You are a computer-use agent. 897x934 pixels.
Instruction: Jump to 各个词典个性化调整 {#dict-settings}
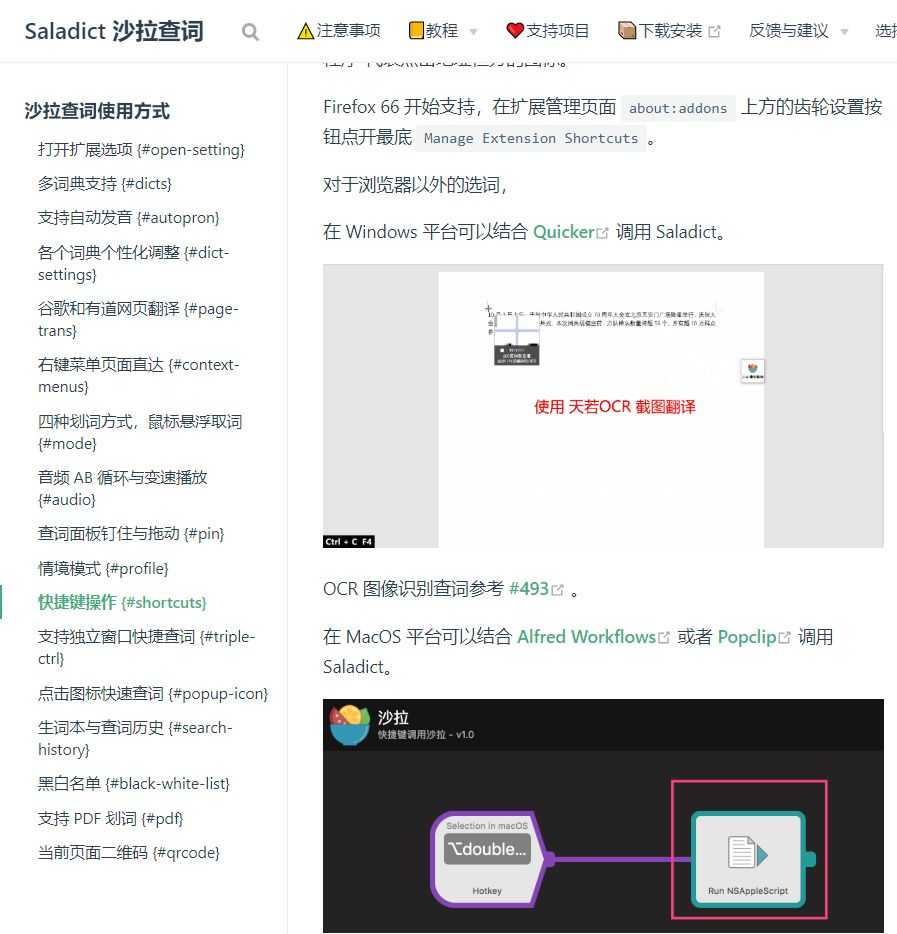[133, 263]
